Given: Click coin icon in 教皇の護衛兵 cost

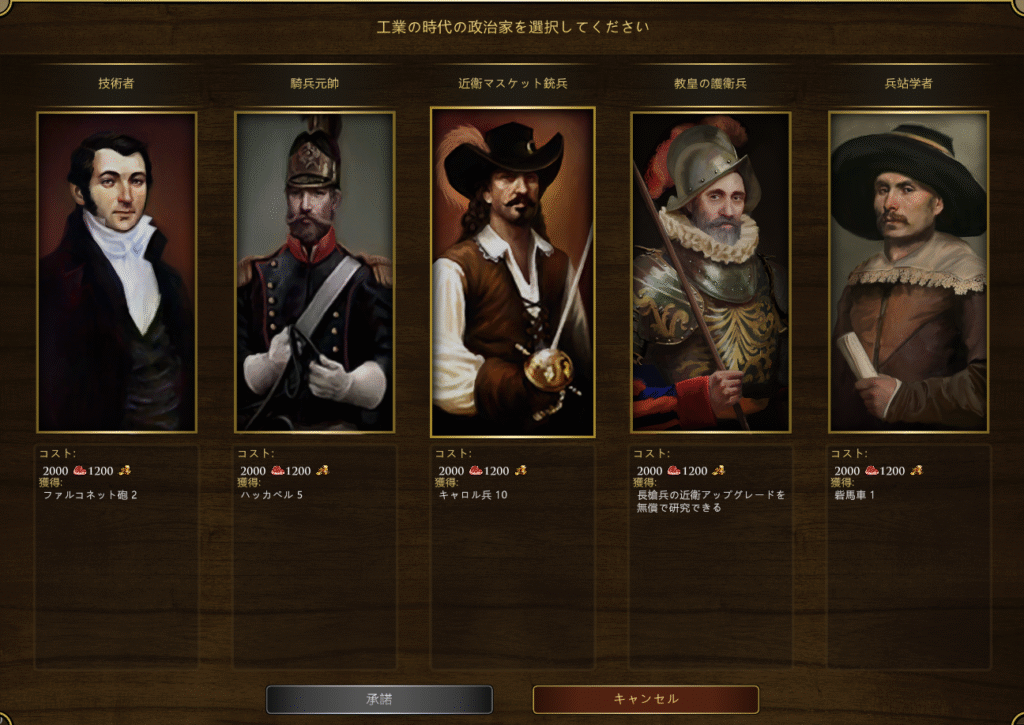Looking at the screenshot, I should click(718, 470).
